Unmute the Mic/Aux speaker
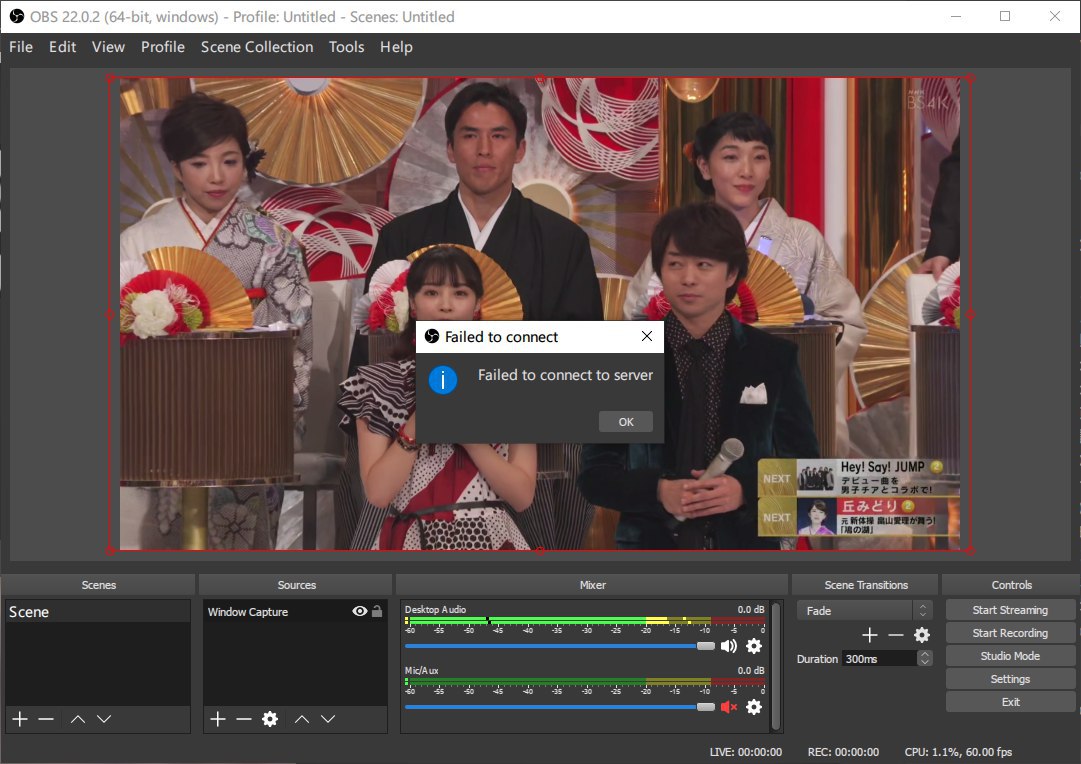Screen dimensions: 1081x764 728,707
